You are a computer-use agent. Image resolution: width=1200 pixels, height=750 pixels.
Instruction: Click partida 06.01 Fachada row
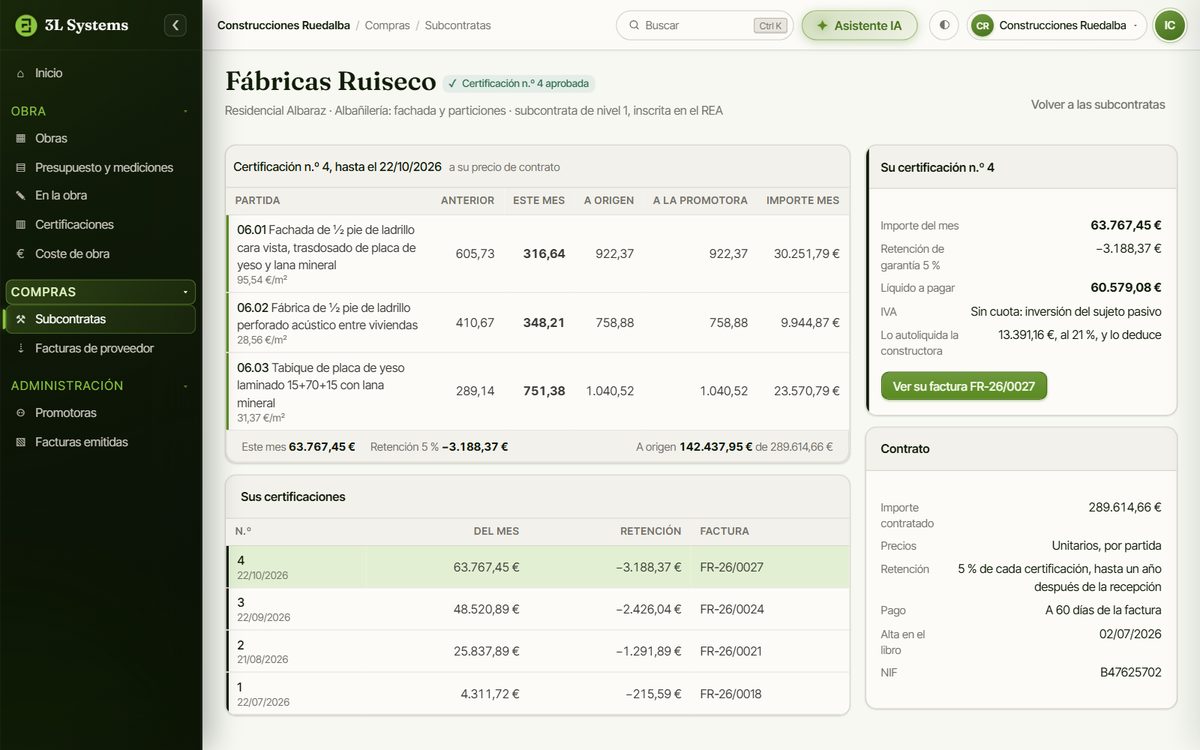point(538,253)
